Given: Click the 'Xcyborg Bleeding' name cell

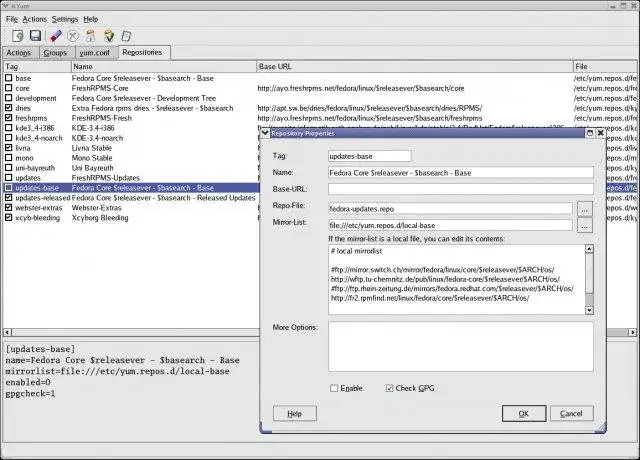Looking at the screenshot, I should 100,218.
